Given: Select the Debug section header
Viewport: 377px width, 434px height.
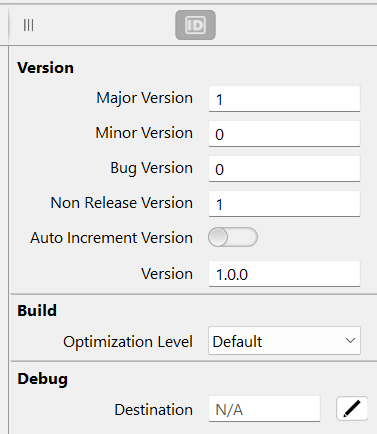Looking at the screenshot, I should pyautogui.click(x=43, y=379).
